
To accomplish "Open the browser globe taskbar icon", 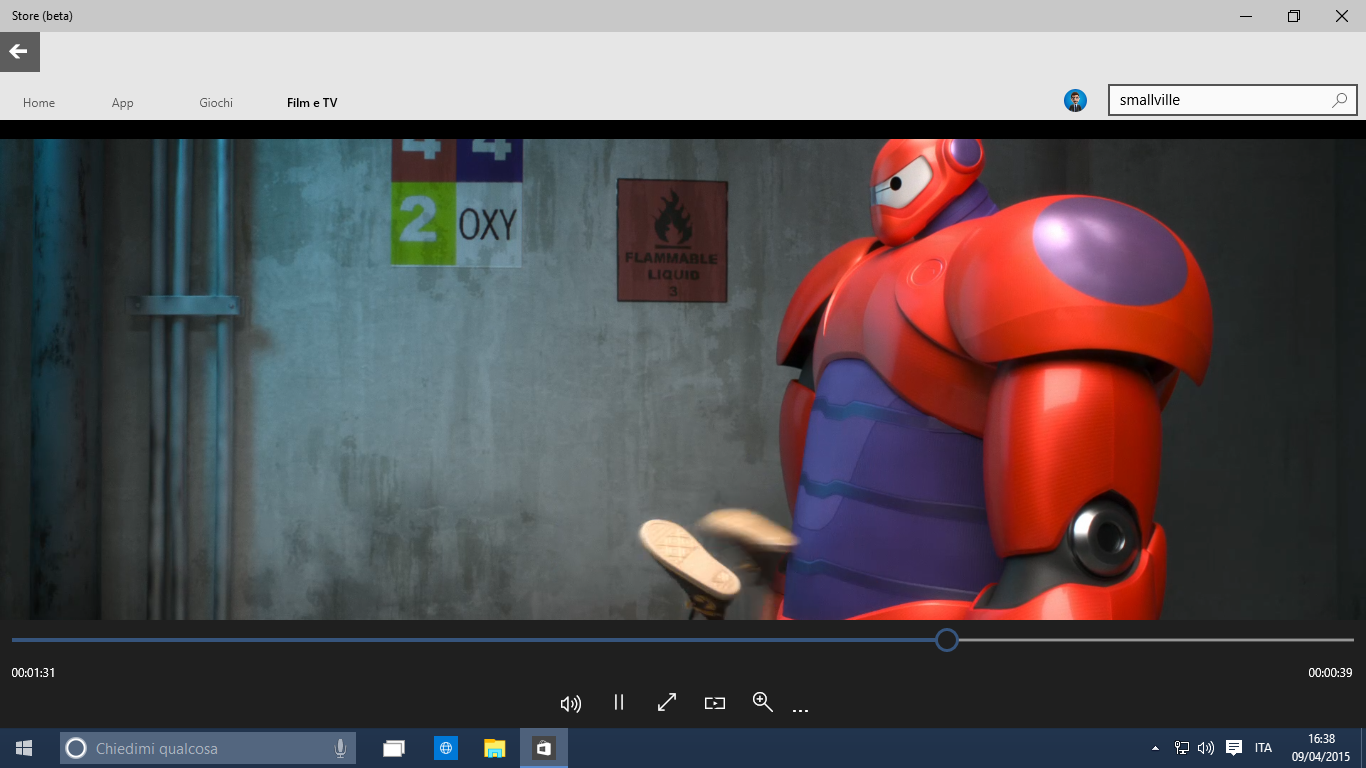I will pos(445,748).
